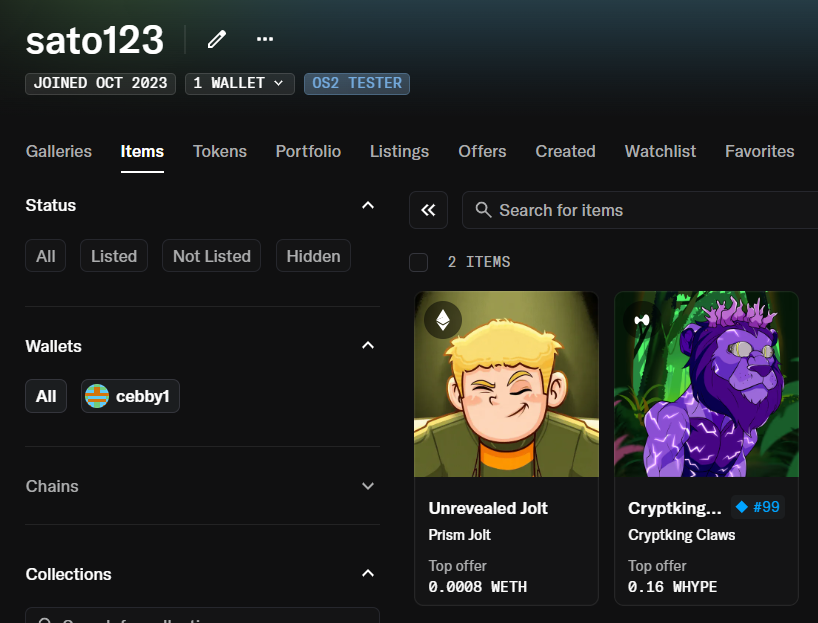The height and width of the screenshot is (623, 818).
Task: Click the JOINED OCT 2023 badge
Action: tap(101, 83)
